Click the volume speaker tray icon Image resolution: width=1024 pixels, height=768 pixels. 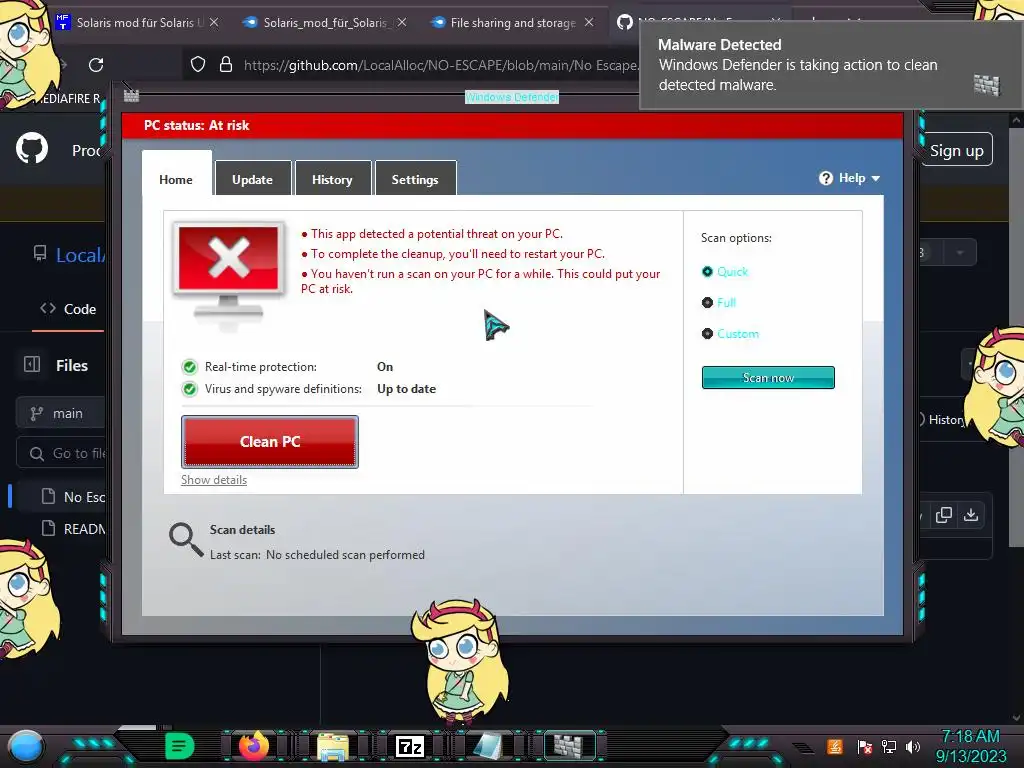913,746
